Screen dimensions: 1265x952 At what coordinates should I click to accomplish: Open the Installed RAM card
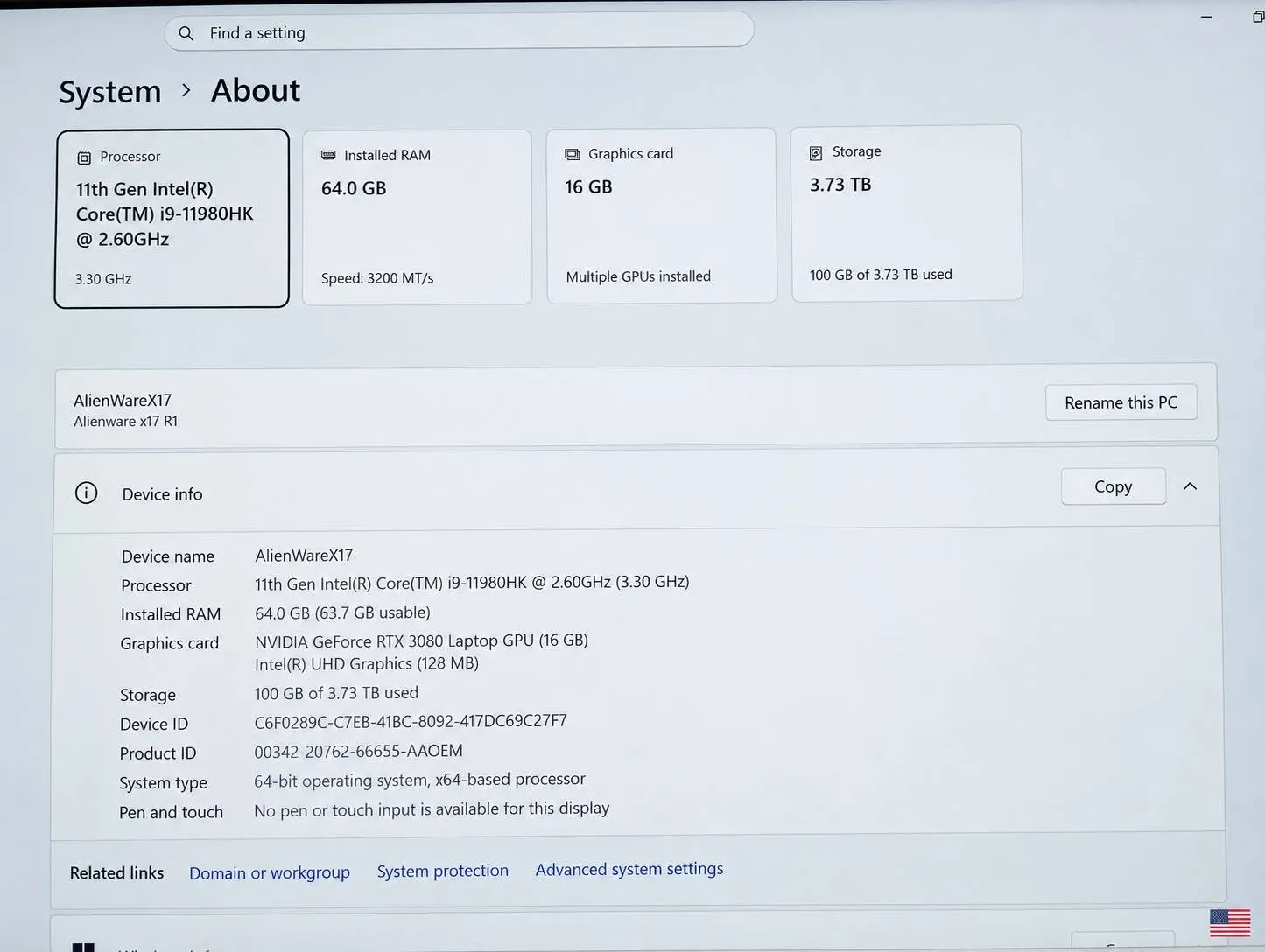coord(417,217)
